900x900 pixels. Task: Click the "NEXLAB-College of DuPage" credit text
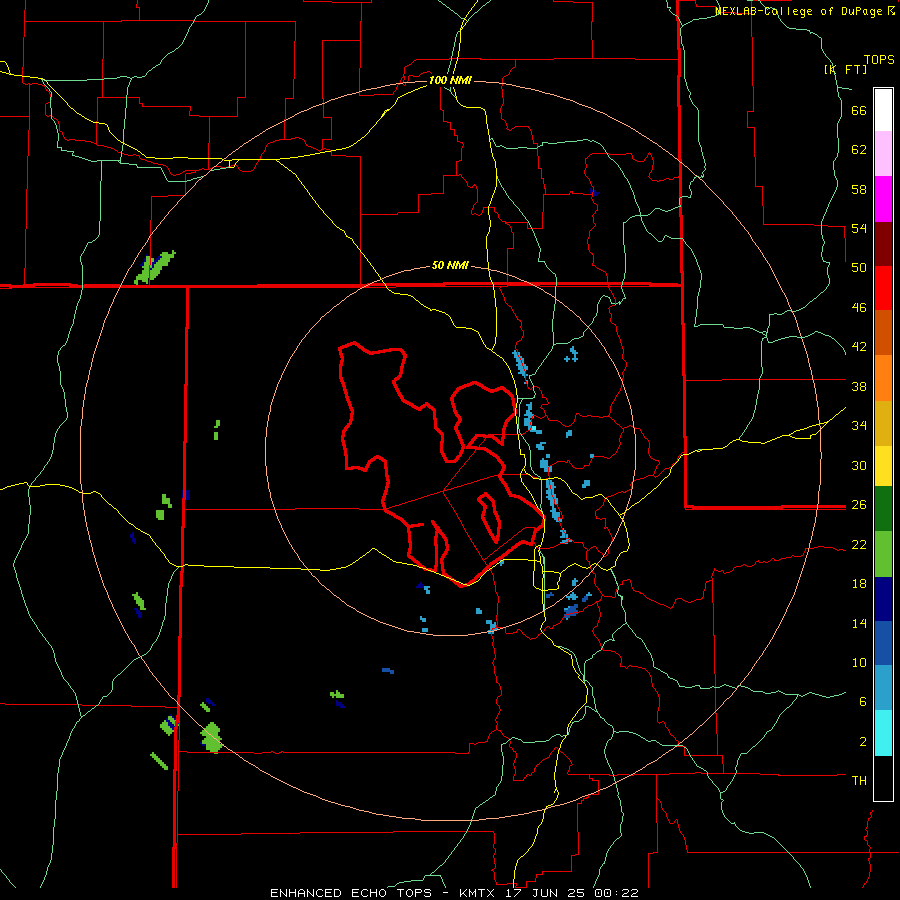[800, 11]
